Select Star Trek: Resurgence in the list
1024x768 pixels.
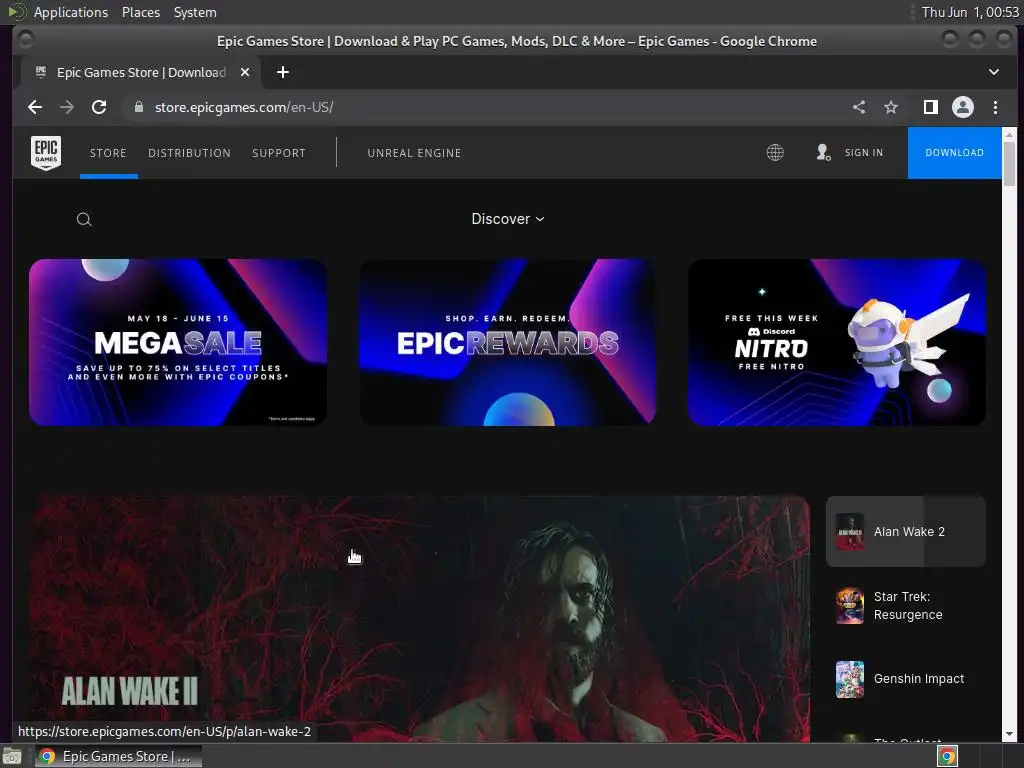click(x=906, y=605)
